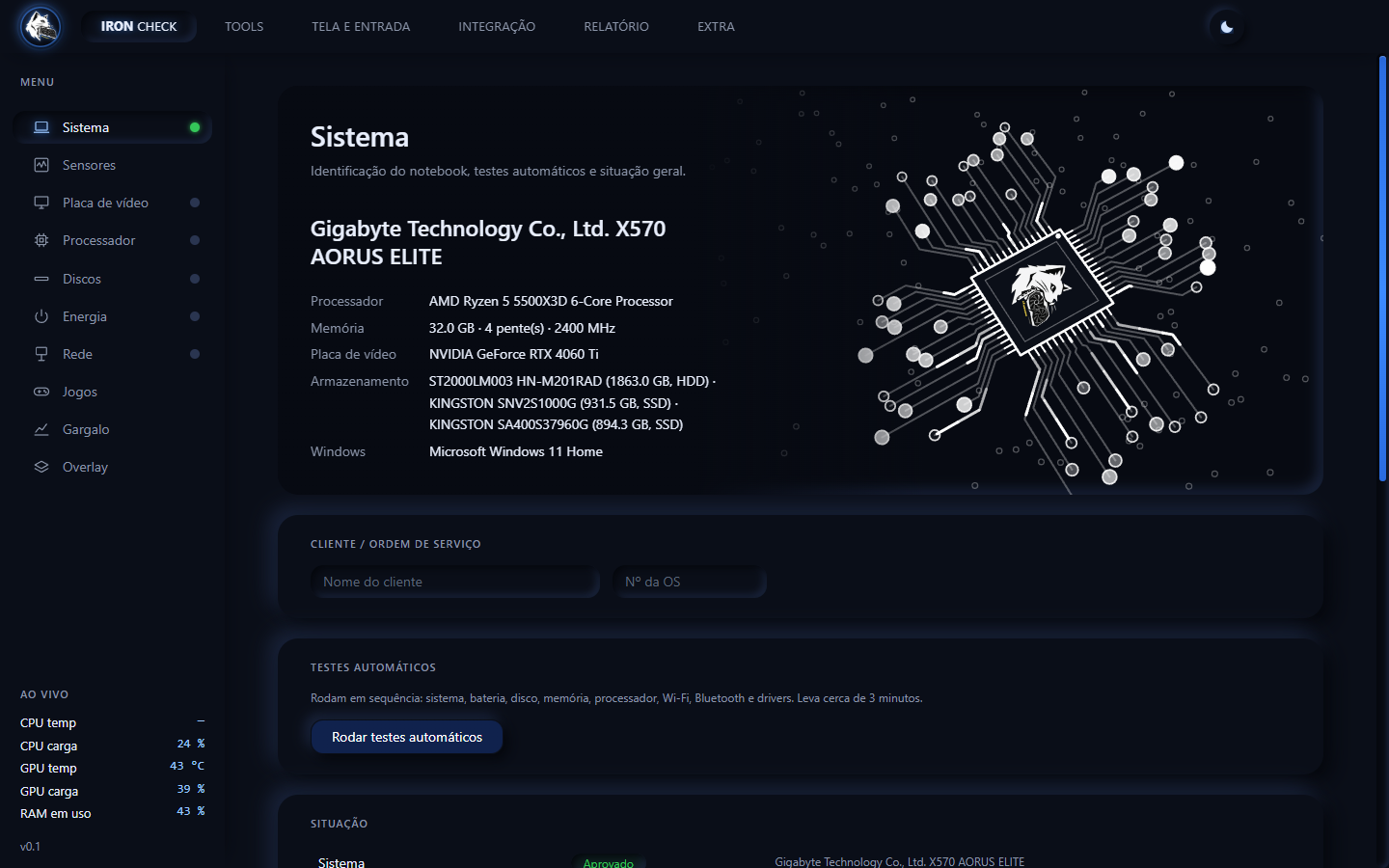Select the Jogos gamepad icon
Image resolution: width=1389 pixels, height=868 pixels.
coord(41,392)
